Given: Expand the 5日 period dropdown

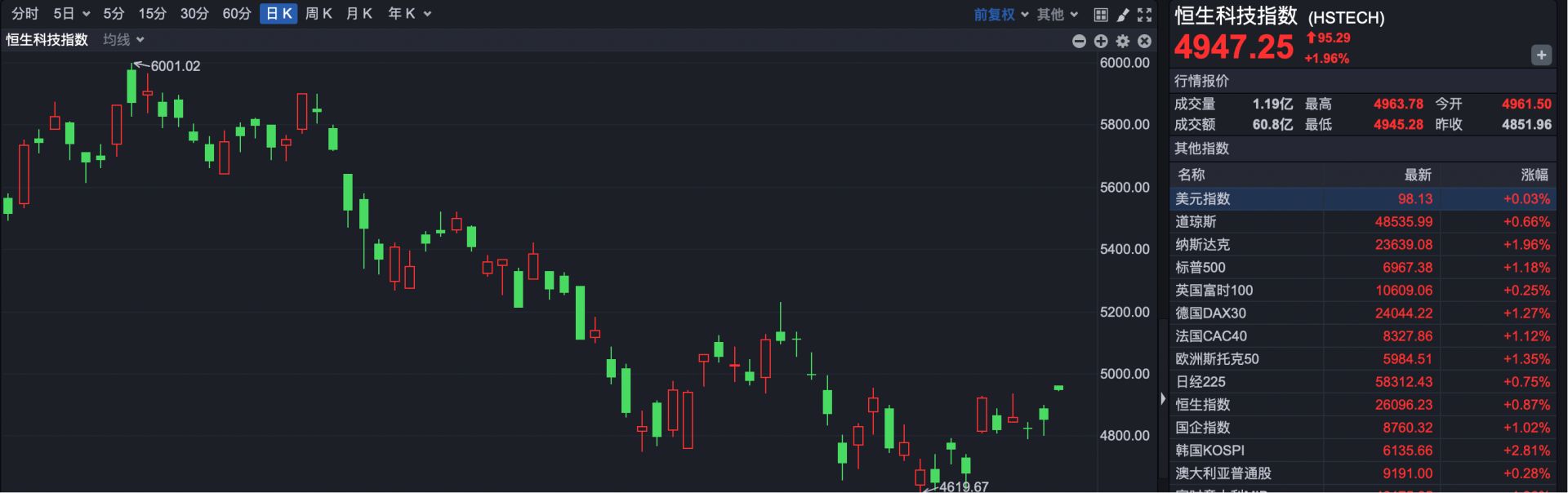Looking at the screenshot, I should [71, 14].
